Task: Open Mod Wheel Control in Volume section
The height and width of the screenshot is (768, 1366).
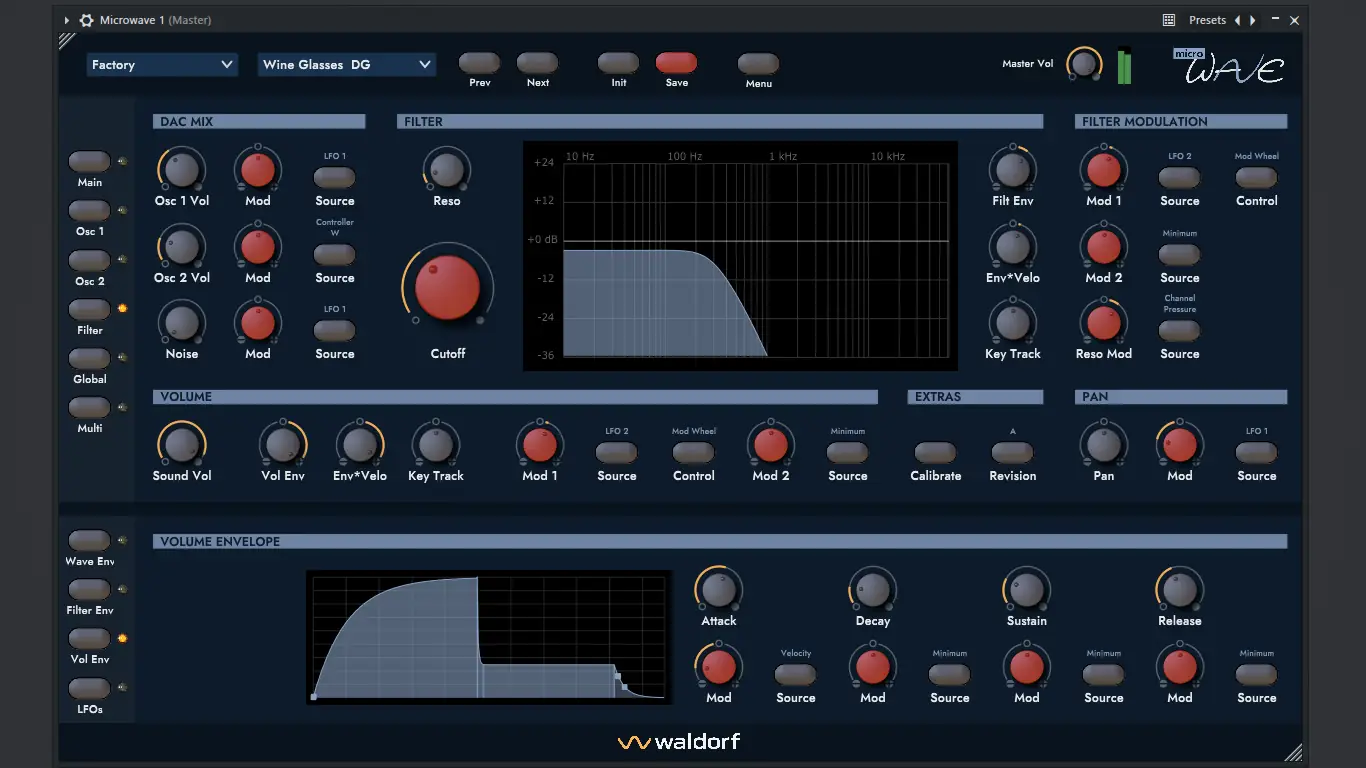Action: pyautogui.click(x=694, y=453)
